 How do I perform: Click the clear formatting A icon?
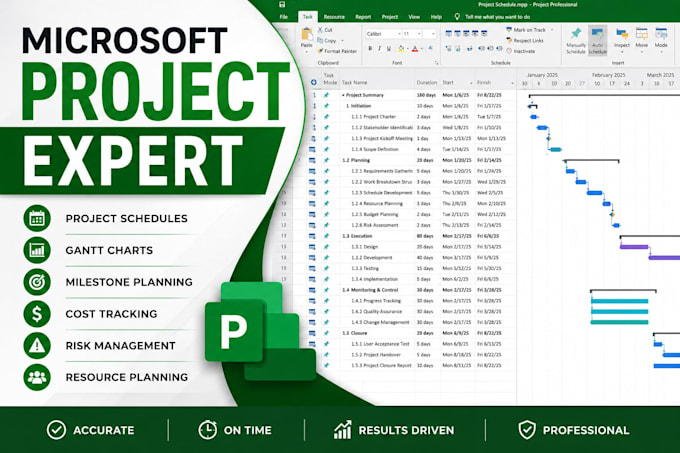[430, 49]
